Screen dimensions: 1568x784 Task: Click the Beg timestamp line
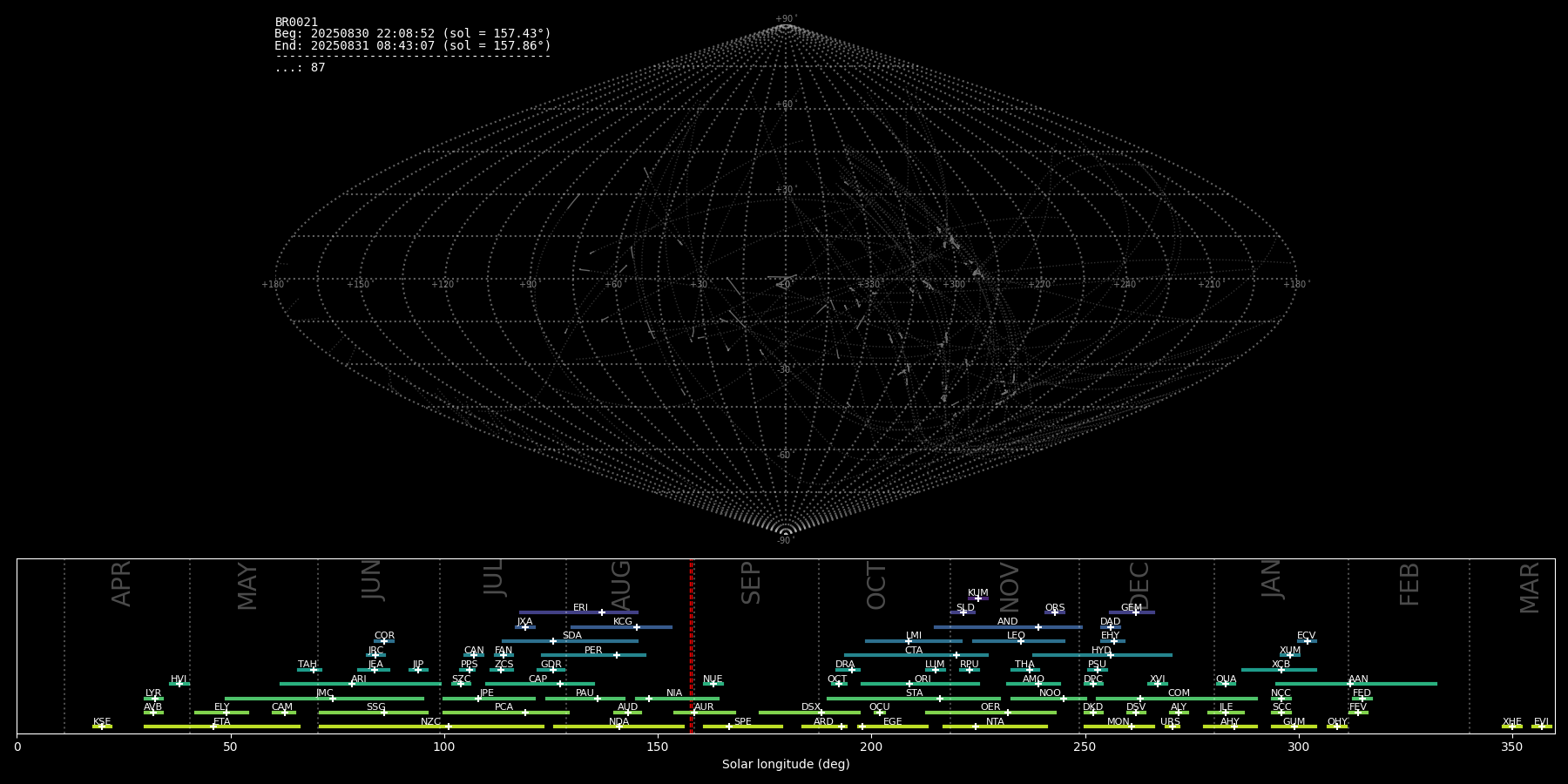[x=413, y=34]
